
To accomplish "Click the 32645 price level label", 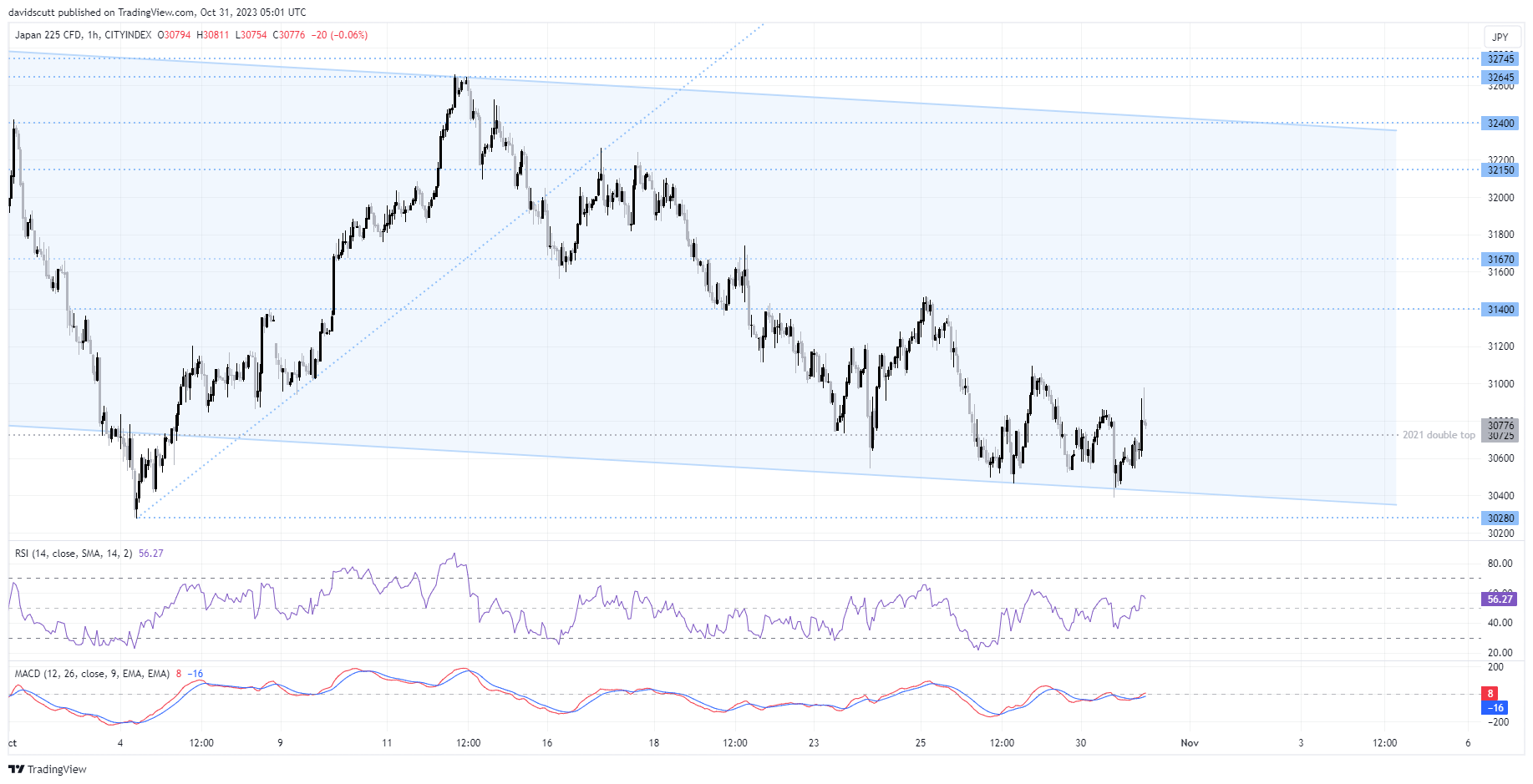I will (x=1500, y=77).
